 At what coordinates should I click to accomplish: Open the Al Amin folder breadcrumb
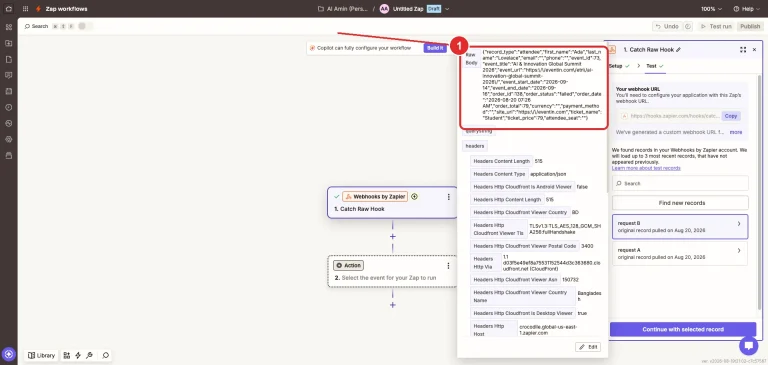click(343, 9)
